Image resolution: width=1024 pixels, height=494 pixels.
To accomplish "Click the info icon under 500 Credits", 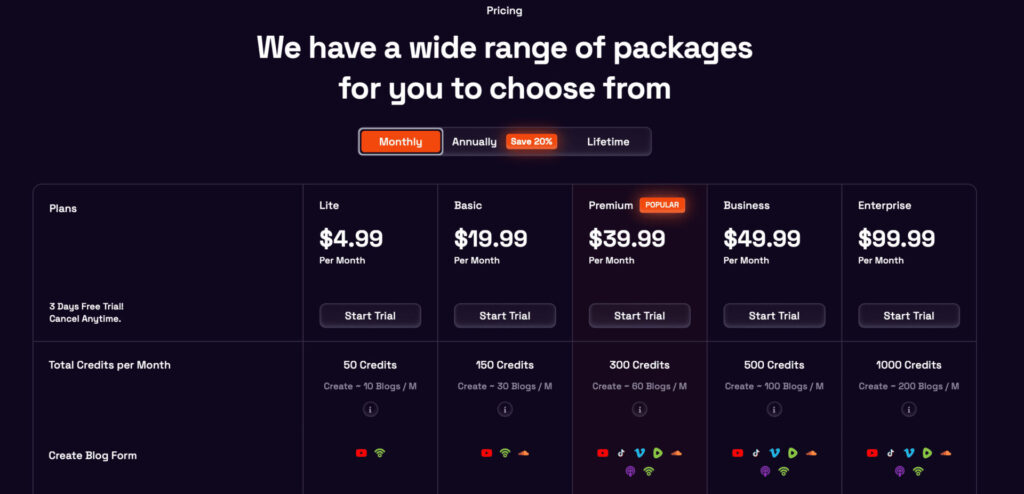I will click(774, 409).
